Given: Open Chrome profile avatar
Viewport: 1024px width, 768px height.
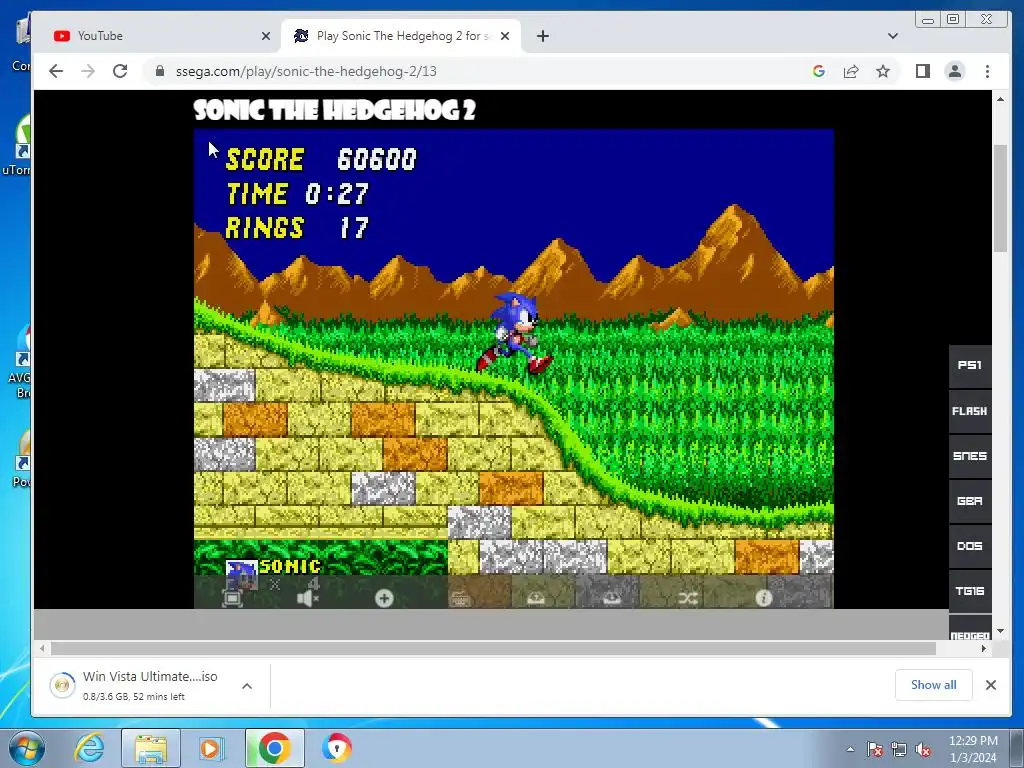Looking at the screenshot, I should point(955,71).
